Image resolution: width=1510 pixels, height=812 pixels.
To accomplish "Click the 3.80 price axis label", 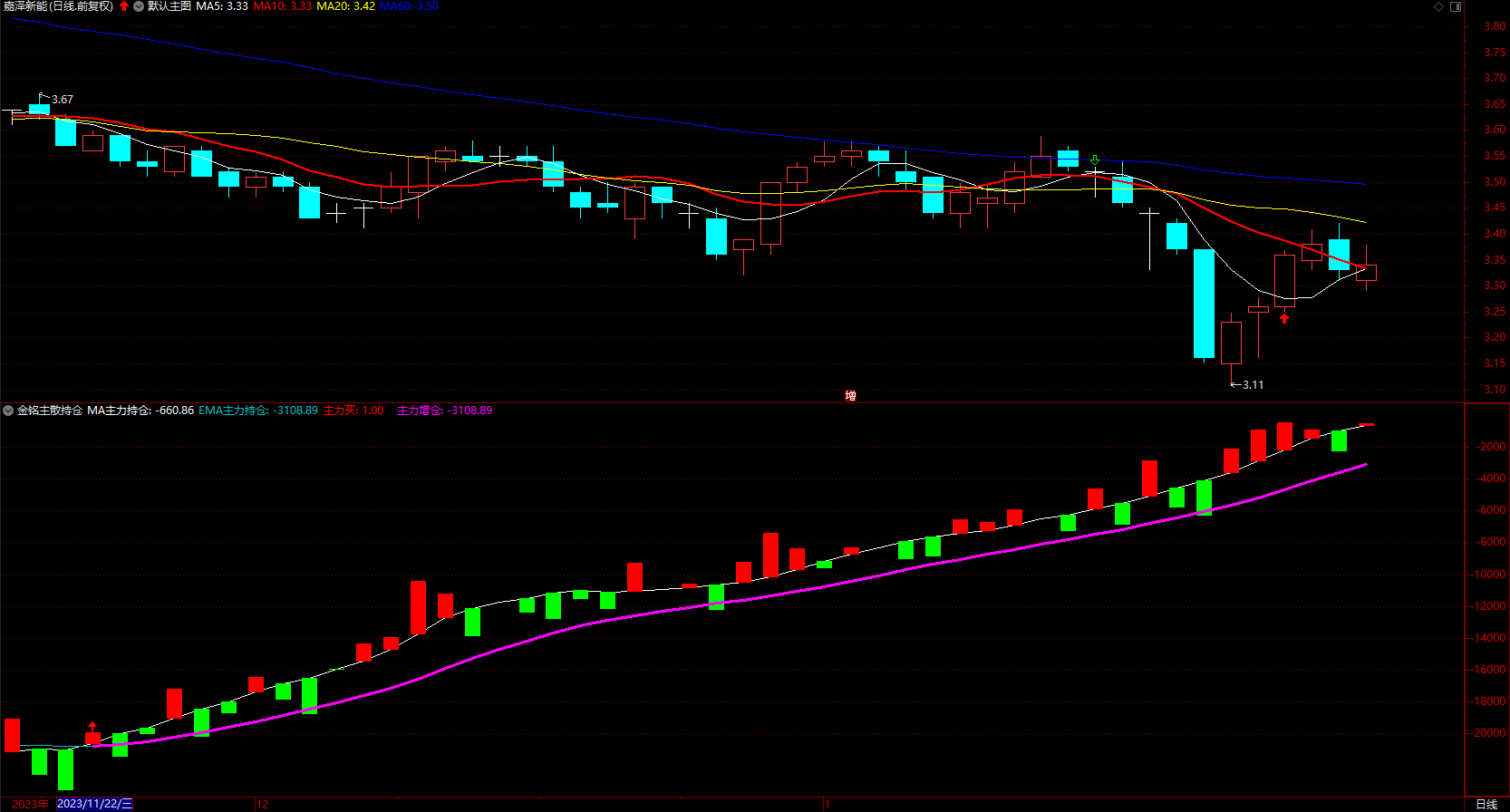I will tap(1495, 26).
